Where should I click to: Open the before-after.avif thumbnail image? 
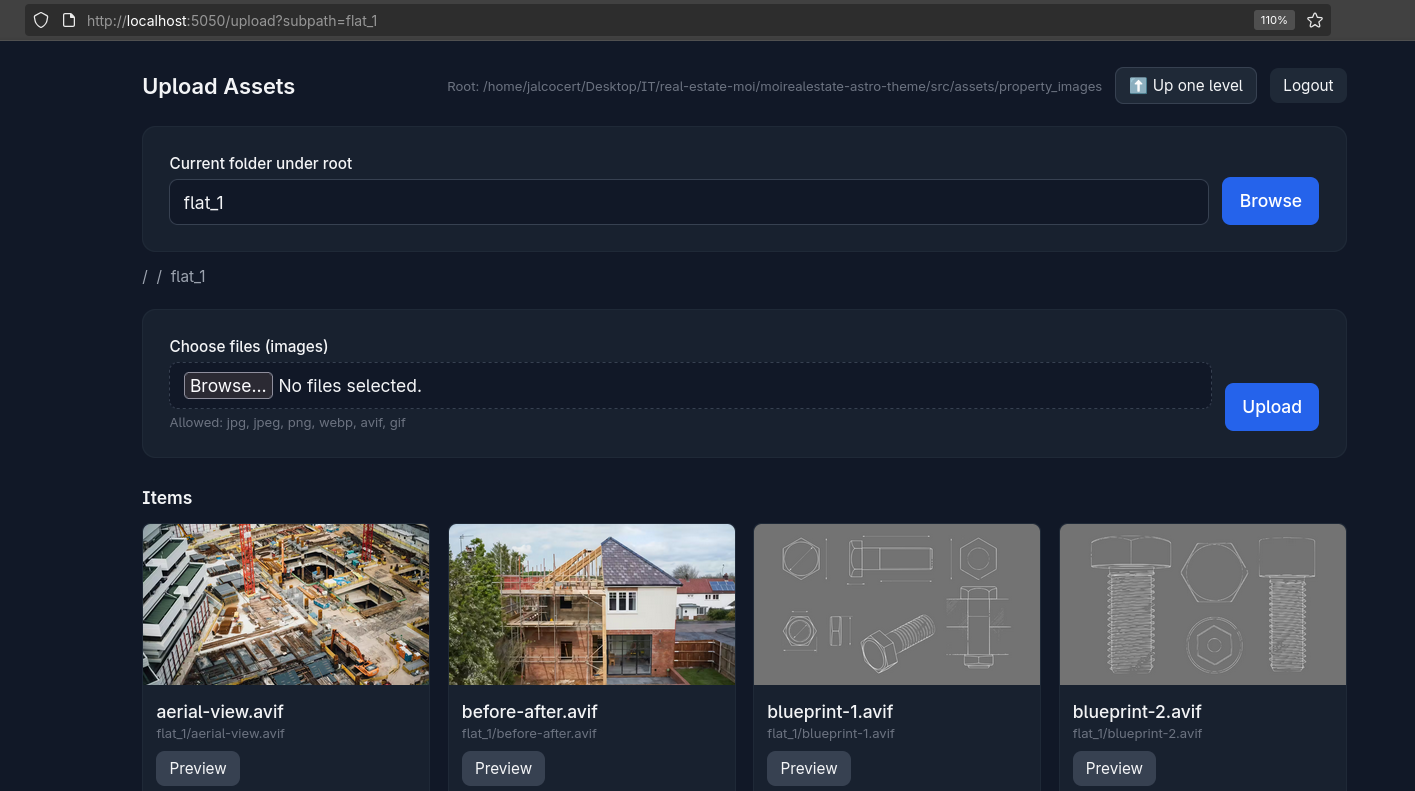pos(592,604)
